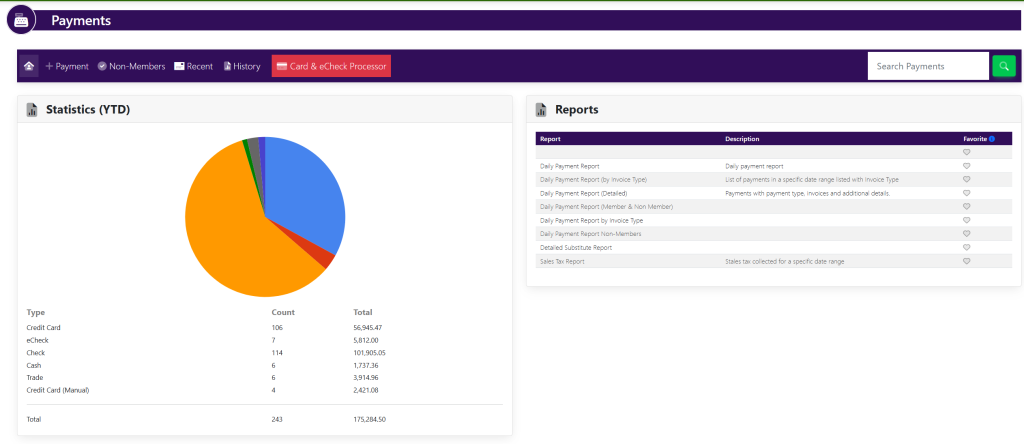Screen dimensions: 1024x444
Task: Open payment History
Action: (242, 66)
